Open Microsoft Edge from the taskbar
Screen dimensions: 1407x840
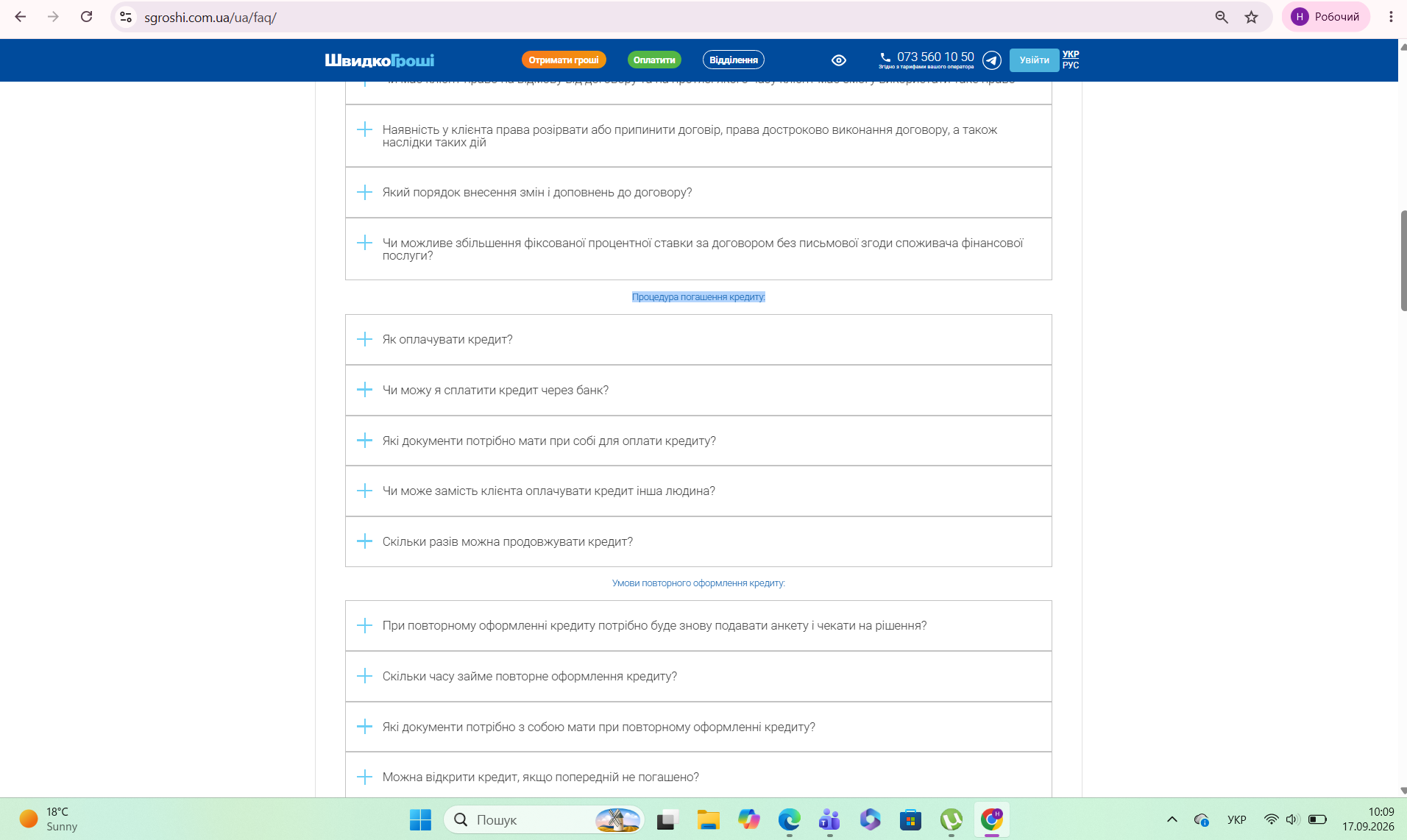click(x=789, y=819)
